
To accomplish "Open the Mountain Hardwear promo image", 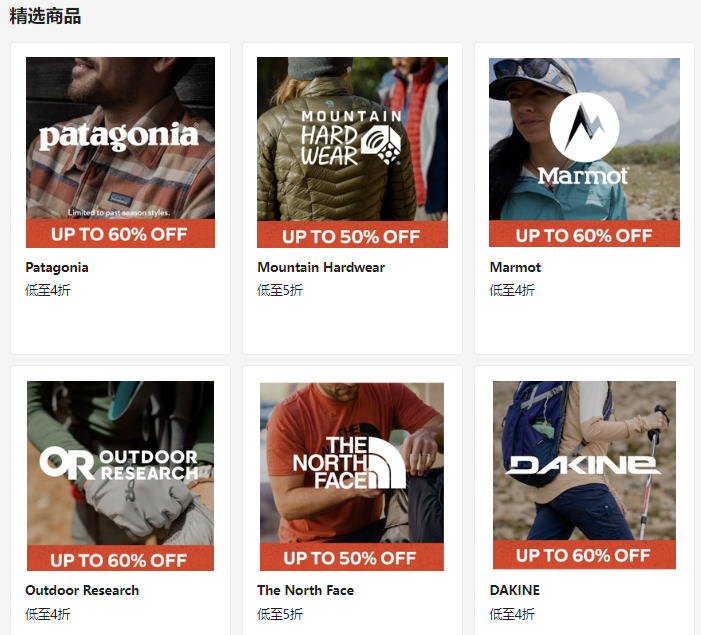I will pyautogui.click(x=352, y=152).
